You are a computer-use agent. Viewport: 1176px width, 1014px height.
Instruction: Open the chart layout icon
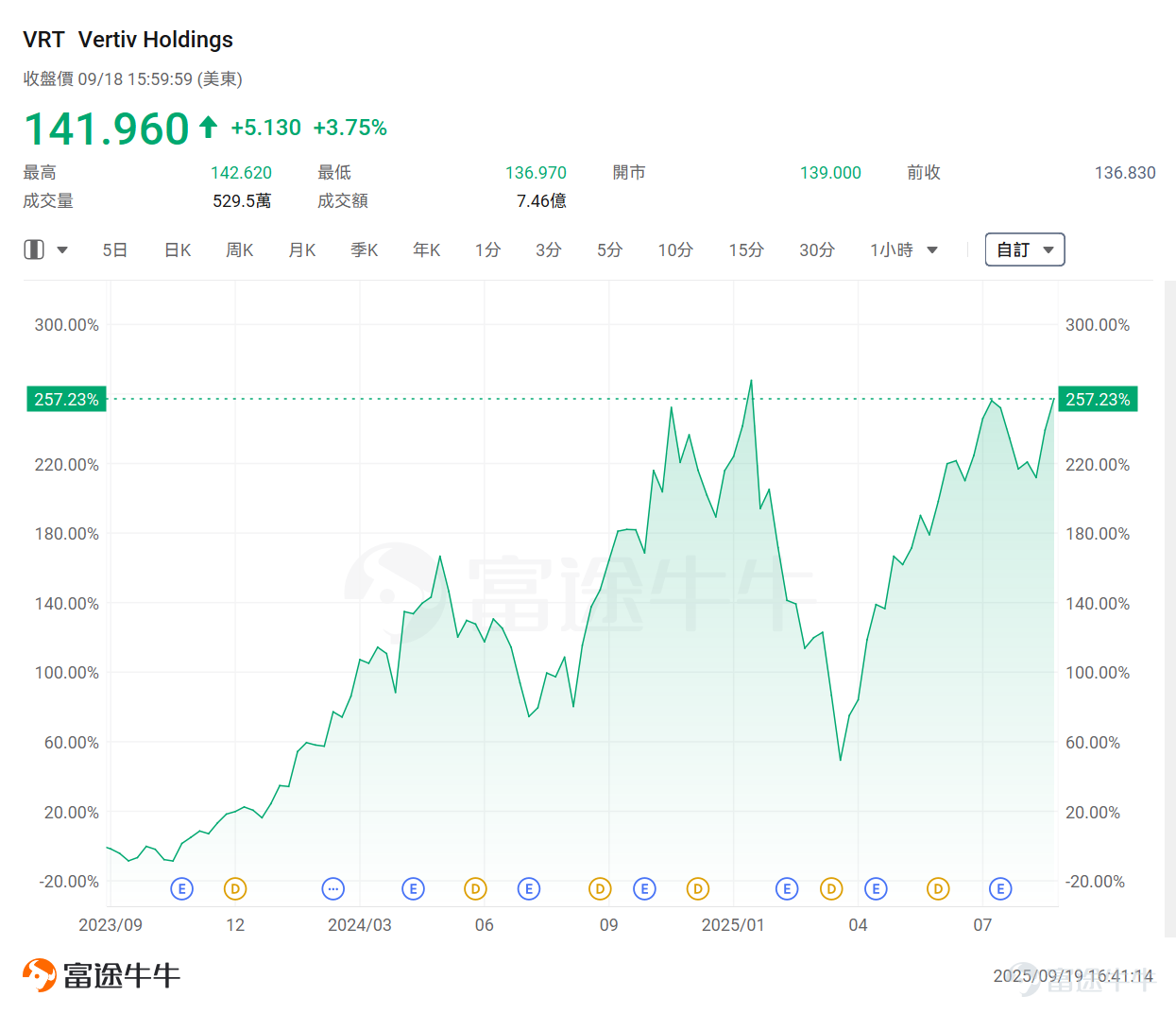tap(34, 249)
